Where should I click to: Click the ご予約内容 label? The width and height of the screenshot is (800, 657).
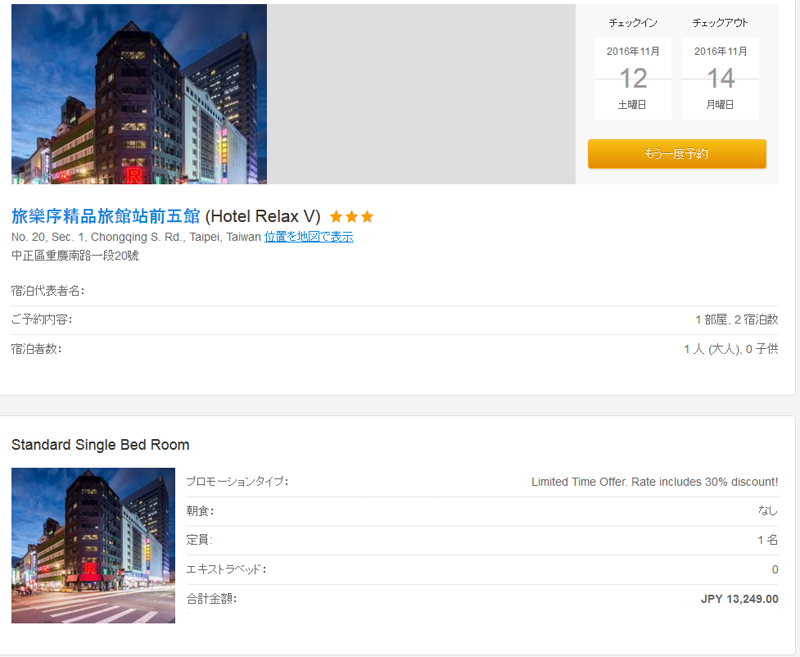[42, 320]
